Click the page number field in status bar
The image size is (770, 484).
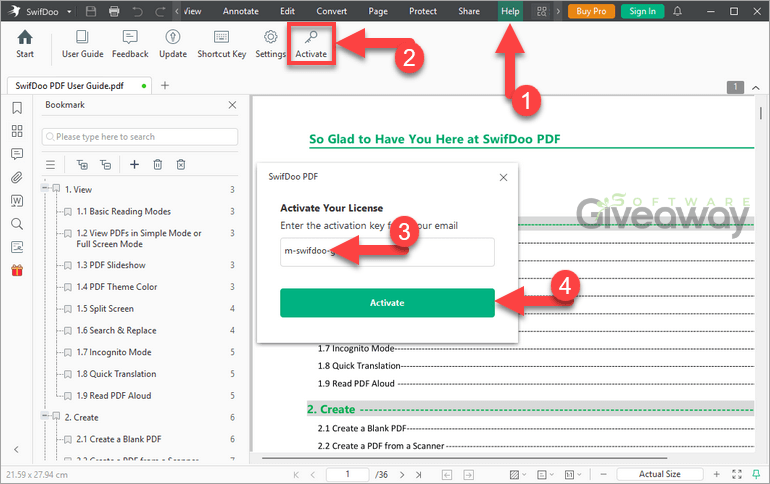pos(347,474)
